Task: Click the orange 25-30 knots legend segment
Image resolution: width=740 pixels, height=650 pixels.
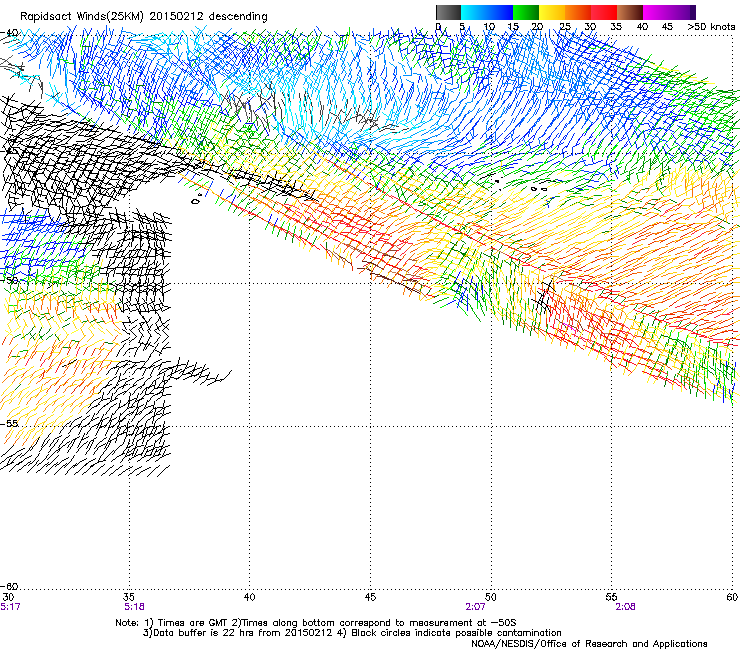Action: (x=578, y=12)
